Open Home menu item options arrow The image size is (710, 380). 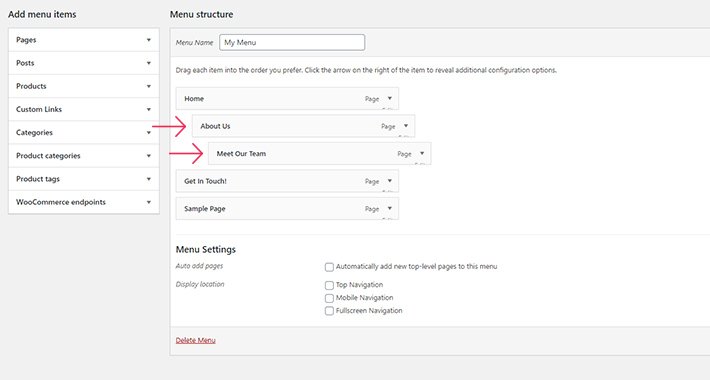pyautogui.click(x=389, y=98)
